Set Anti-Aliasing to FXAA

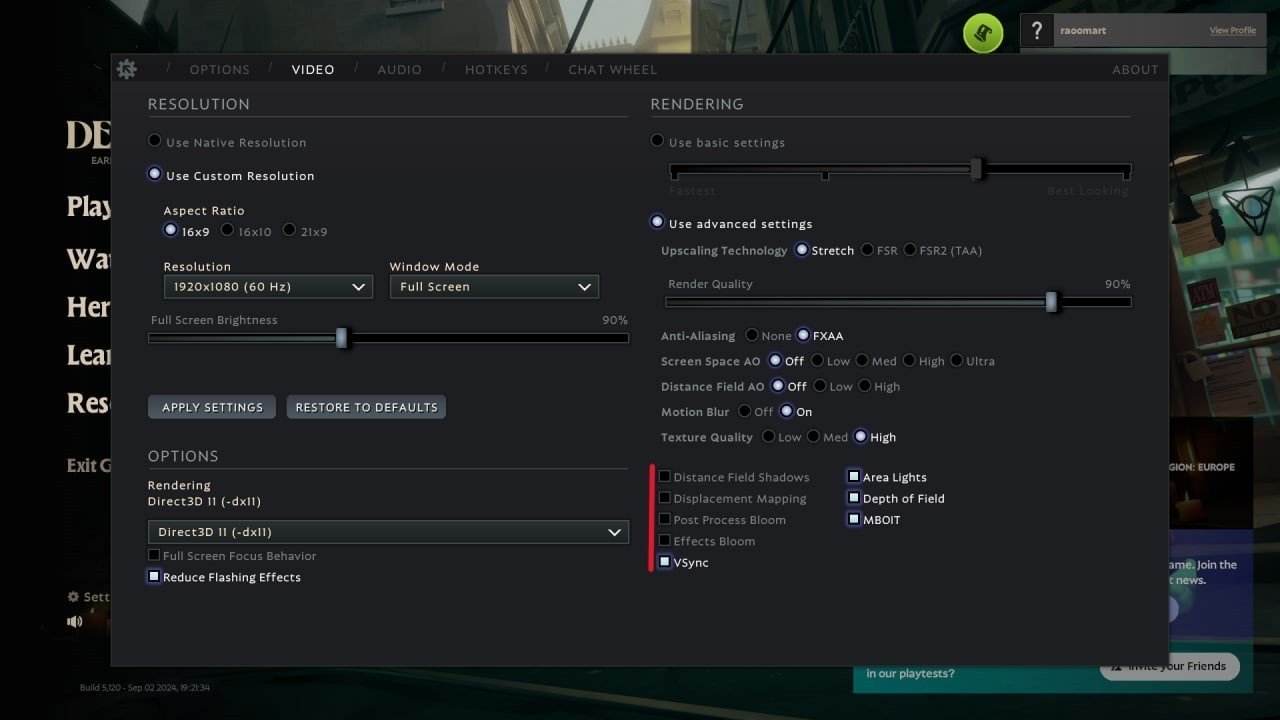coord(803,335)
